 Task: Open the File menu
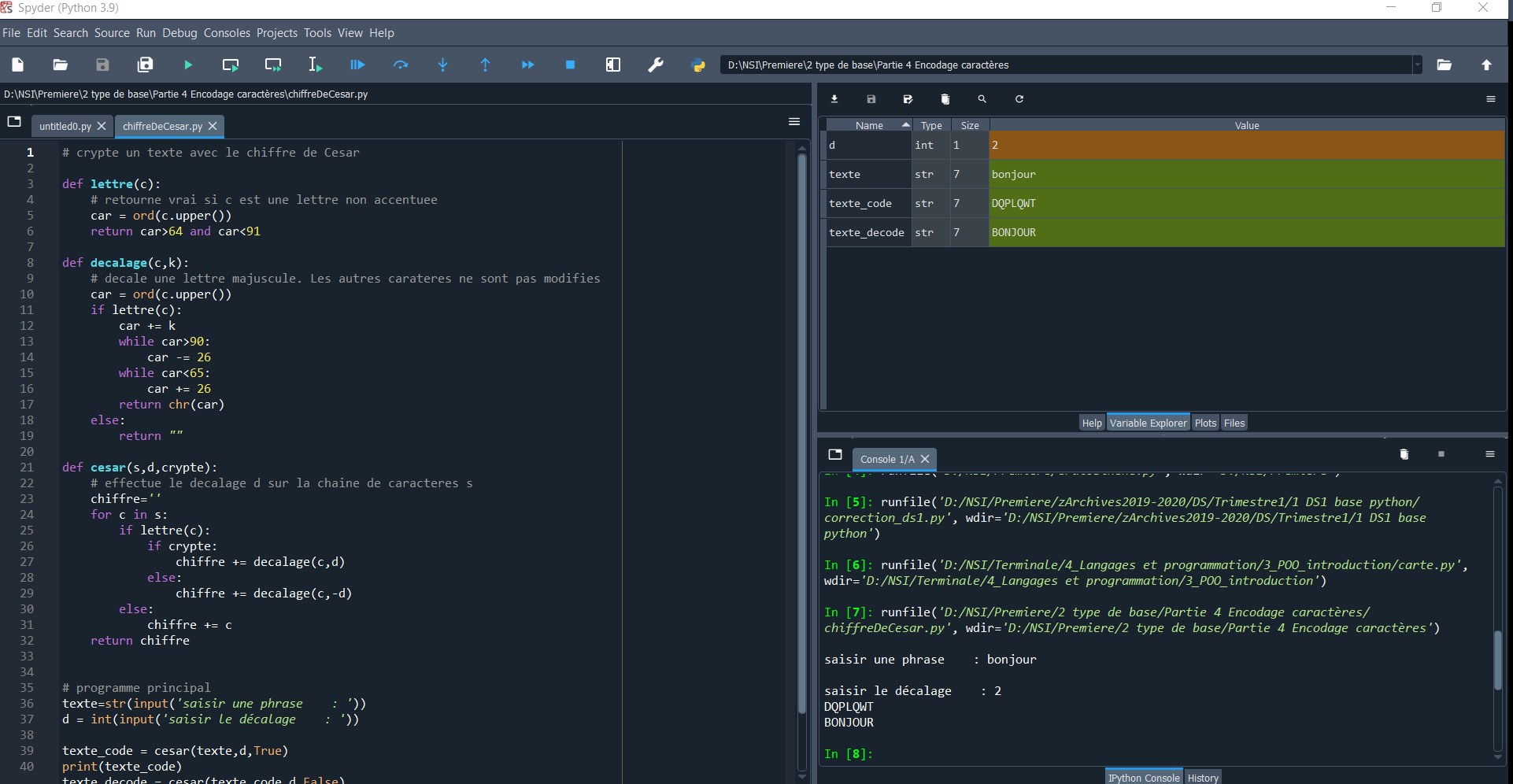11,33
